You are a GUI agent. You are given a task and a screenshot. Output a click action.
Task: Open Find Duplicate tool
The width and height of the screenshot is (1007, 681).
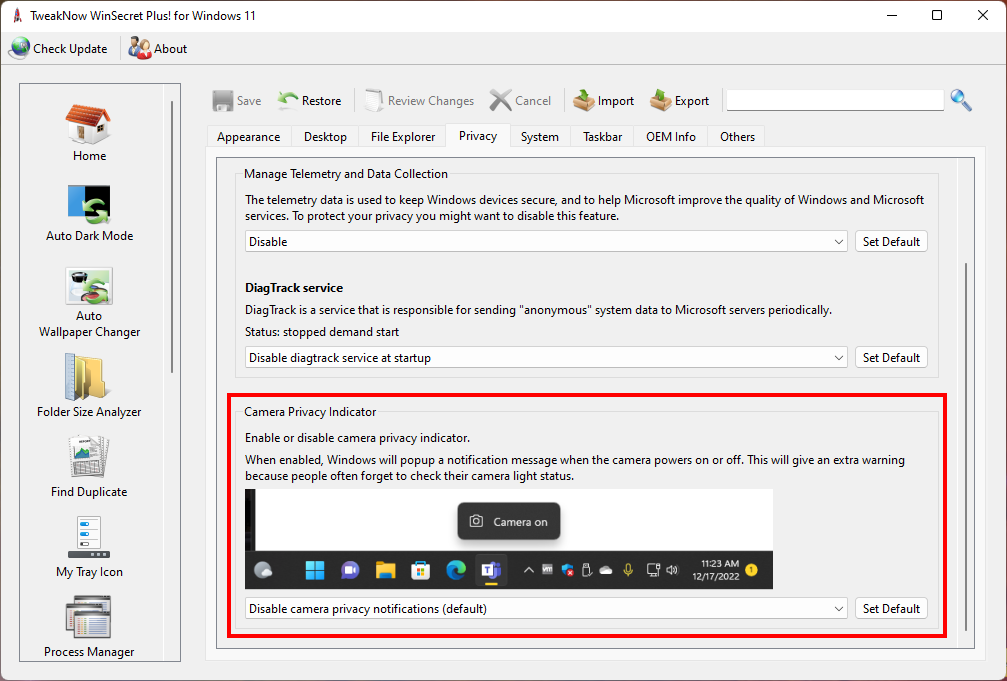pyautogui.click(x=89, y=466)
